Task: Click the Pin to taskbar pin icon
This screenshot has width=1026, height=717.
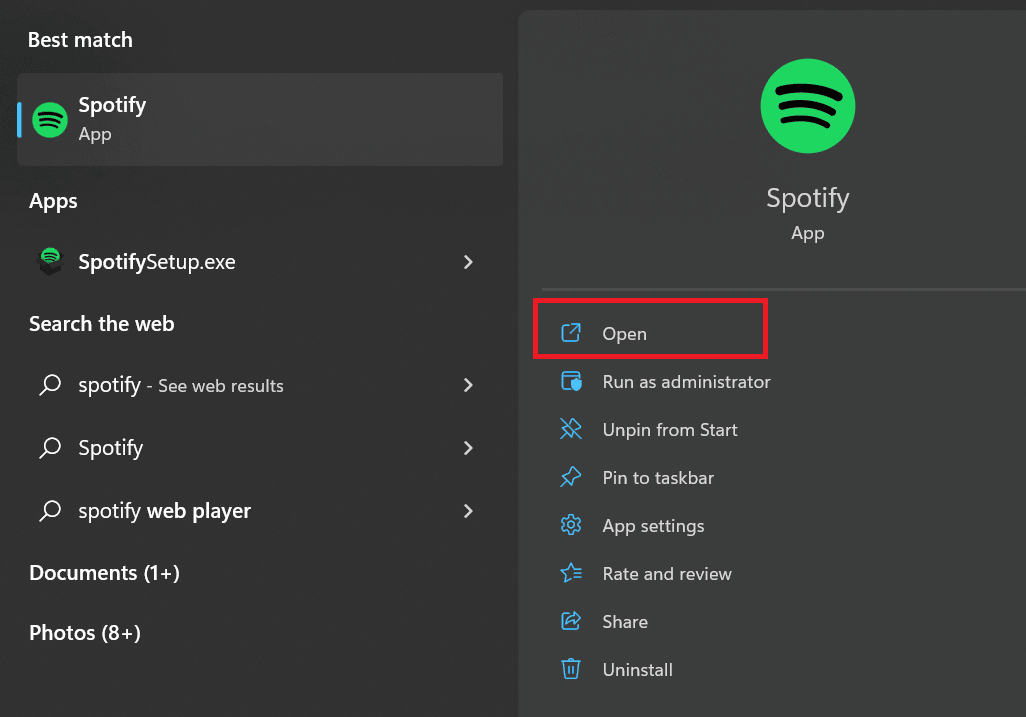Action: point(571,477)
